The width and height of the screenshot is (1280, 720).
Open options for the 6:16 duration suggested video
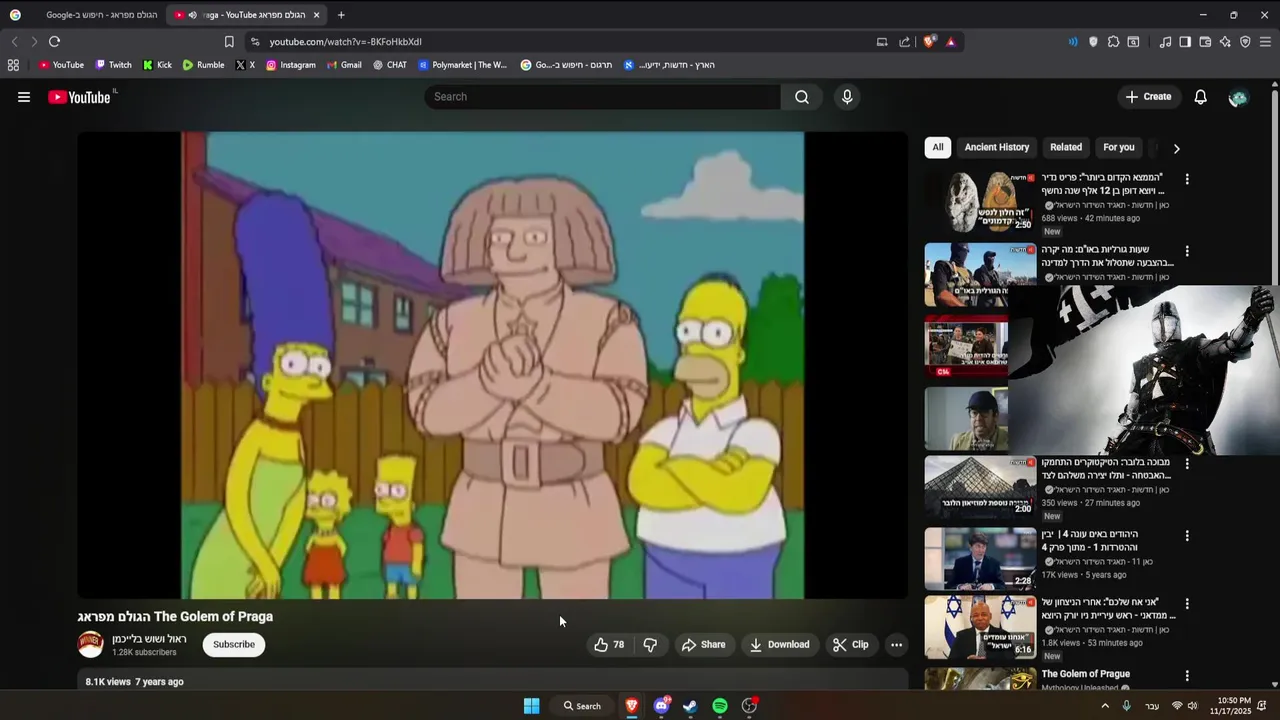point(1187,604)
